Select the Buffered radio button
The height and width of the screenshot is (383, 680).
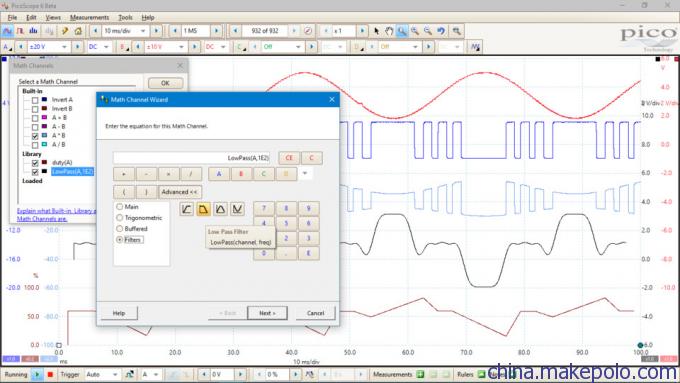120,229
